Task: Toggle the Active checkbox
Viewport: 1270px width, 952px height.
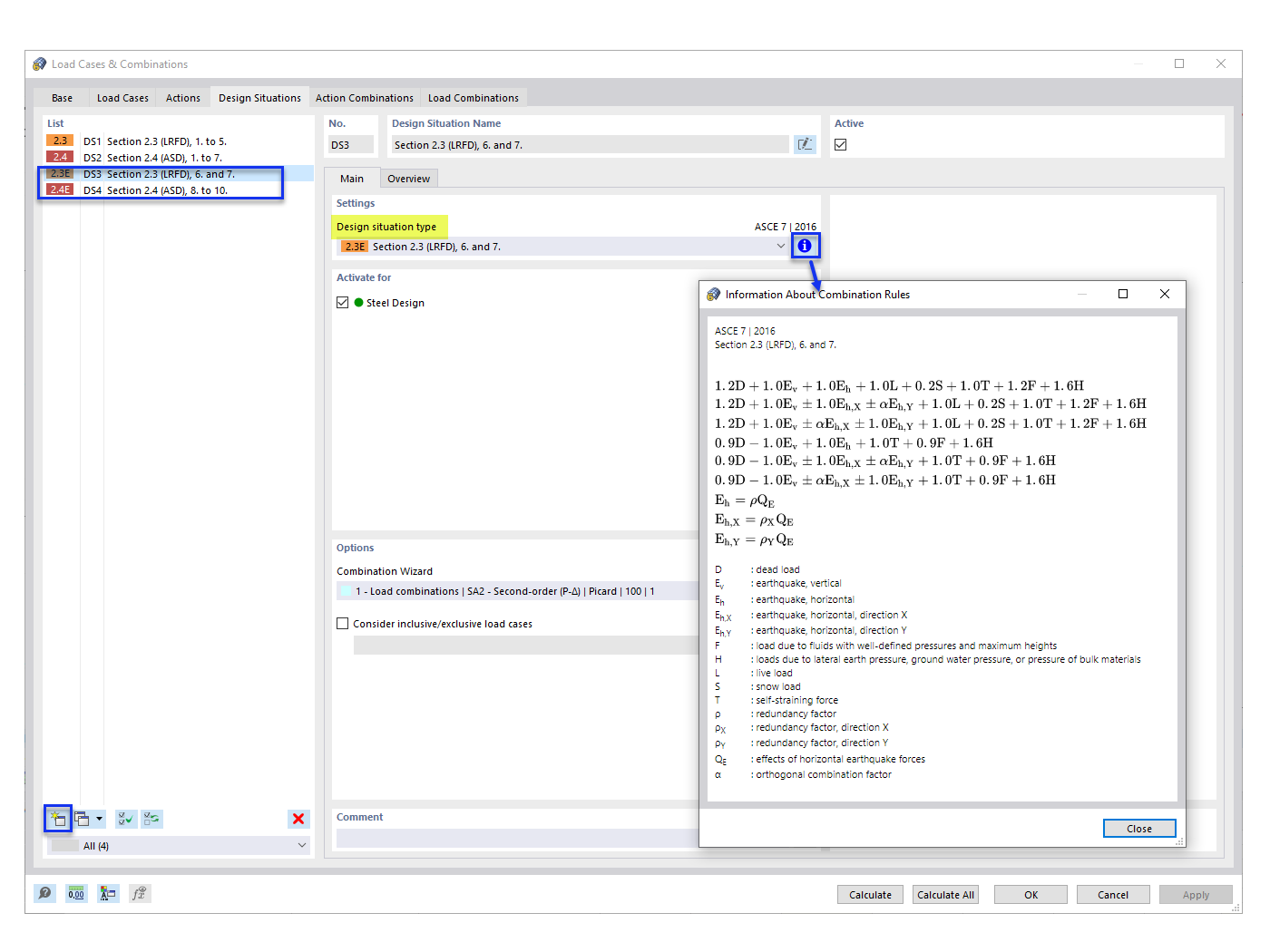Action: click(x=842, y=144)
